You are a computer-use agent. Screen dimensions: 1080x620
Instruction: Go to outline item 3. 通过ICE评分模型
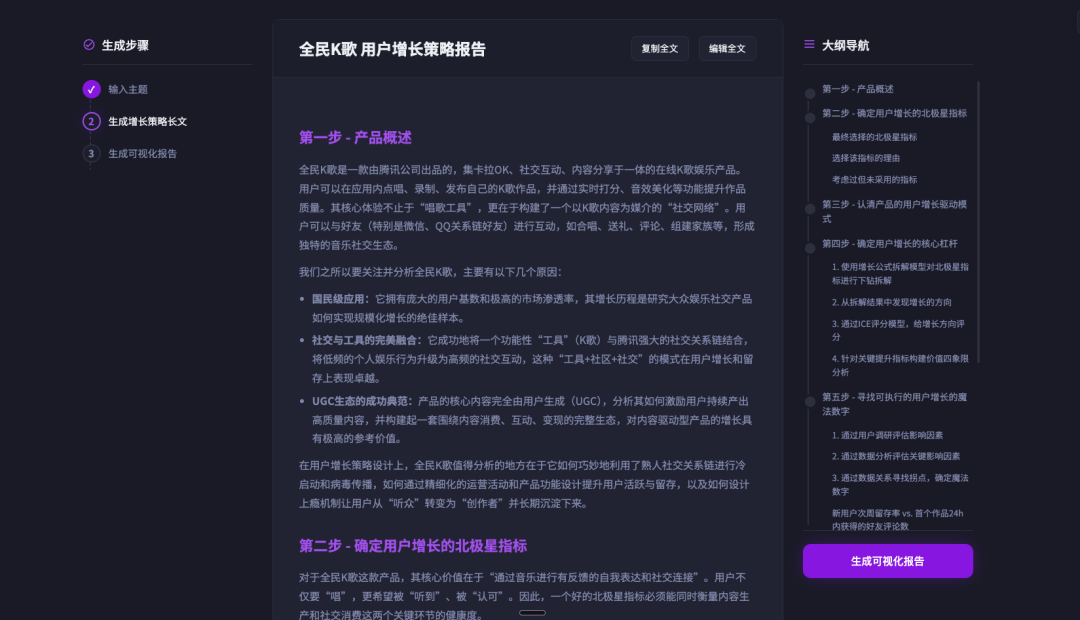coord(898,330)
